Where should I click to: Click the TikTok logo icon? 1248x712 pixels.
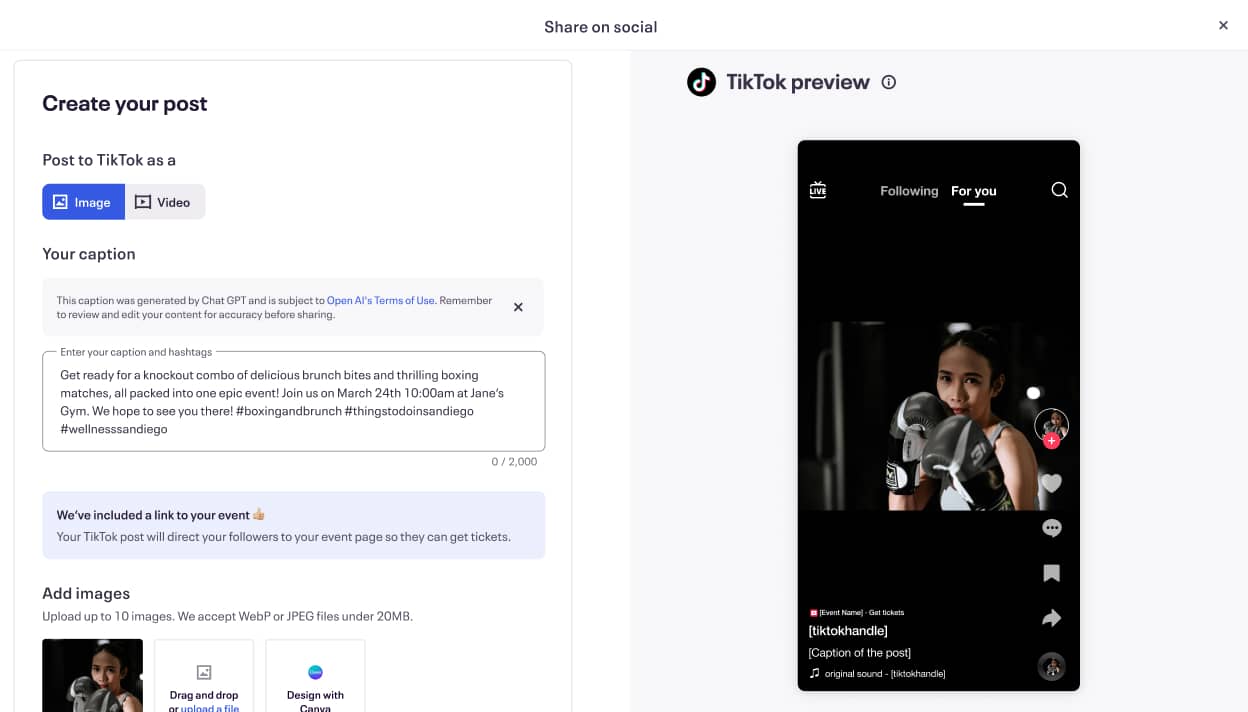coord(702,82)
